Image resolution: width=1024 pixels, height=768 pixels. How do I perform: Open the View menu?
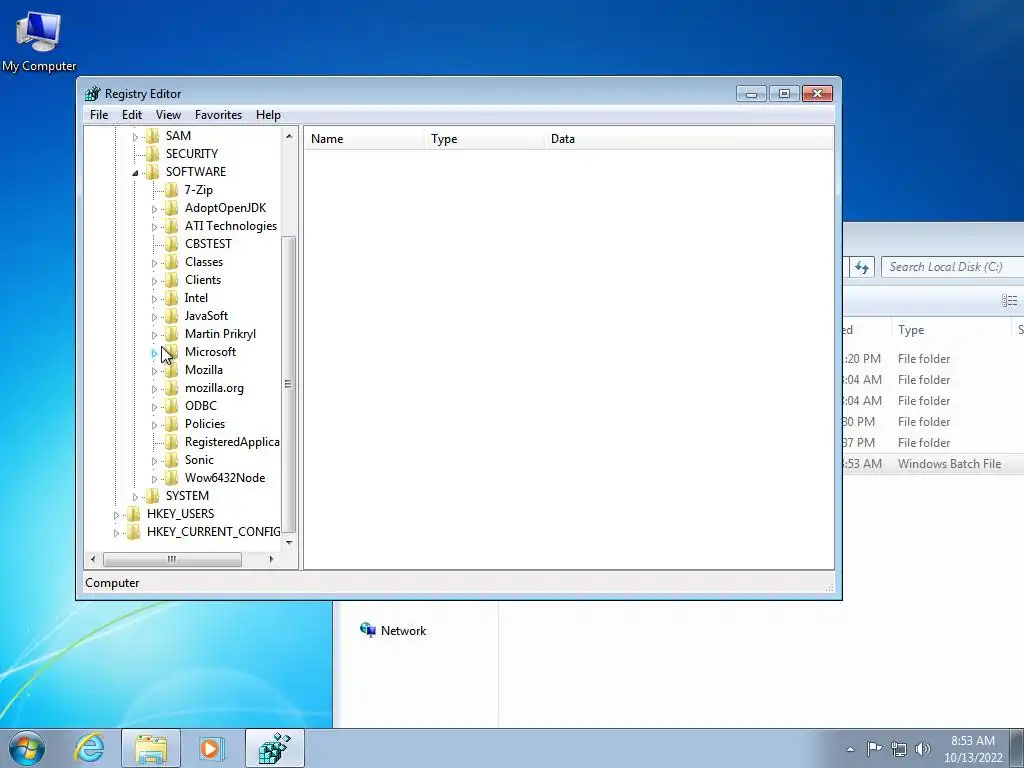tap(168, 115)
